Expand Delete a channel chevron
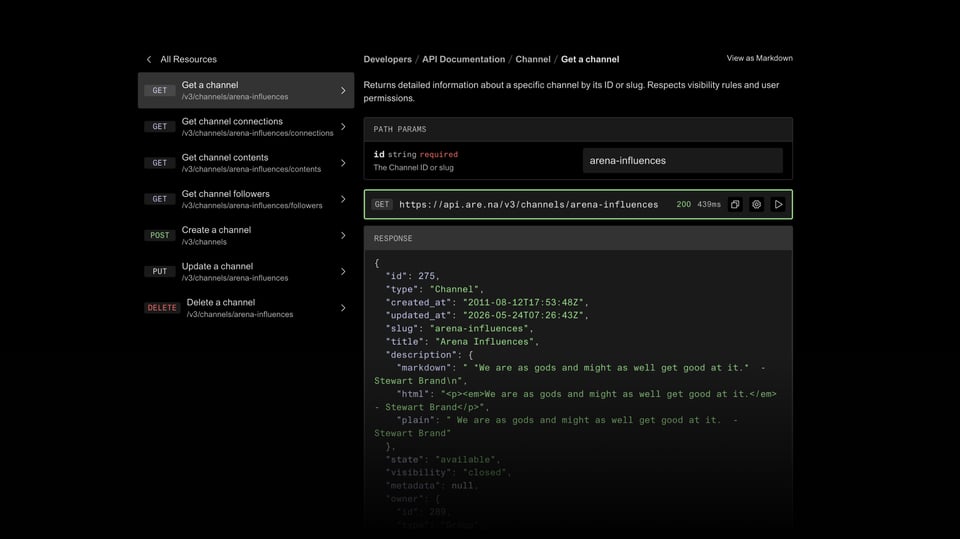The height and width of the screenshot is (539, 960). [343, 308]
